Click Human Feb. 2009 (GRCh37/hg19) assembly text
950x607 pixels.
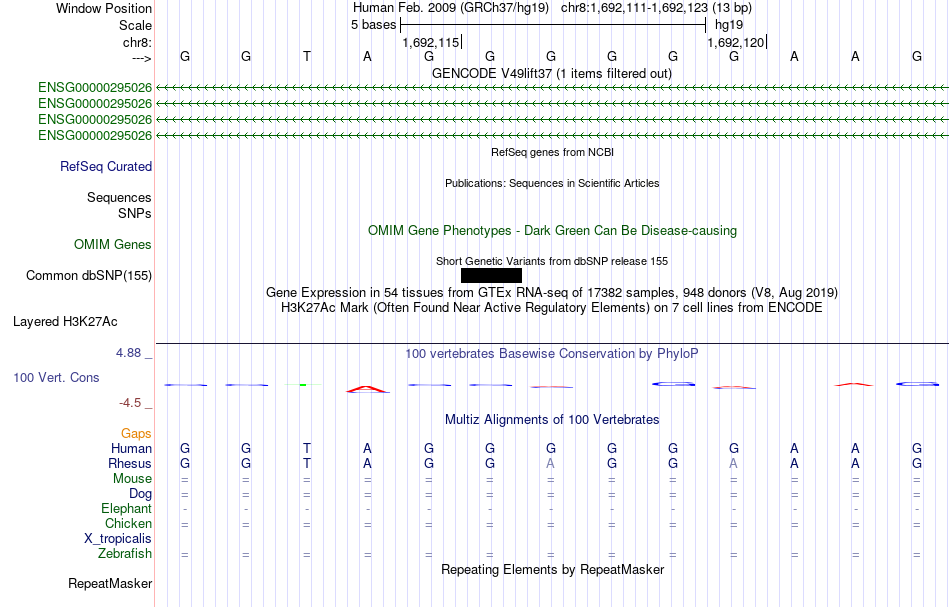451,8
